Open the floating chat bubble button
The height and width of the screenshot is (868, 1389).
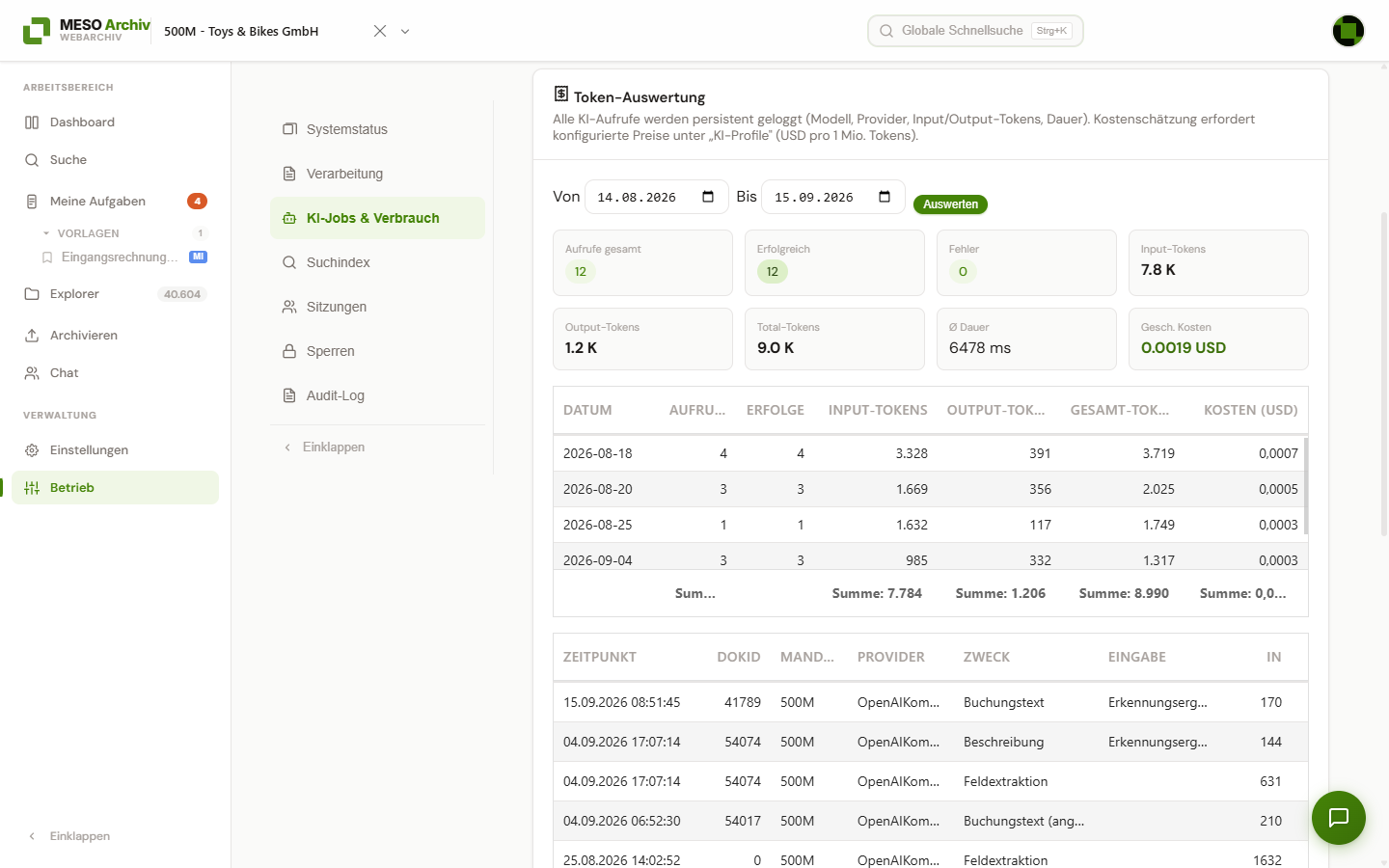point(1338,818)
